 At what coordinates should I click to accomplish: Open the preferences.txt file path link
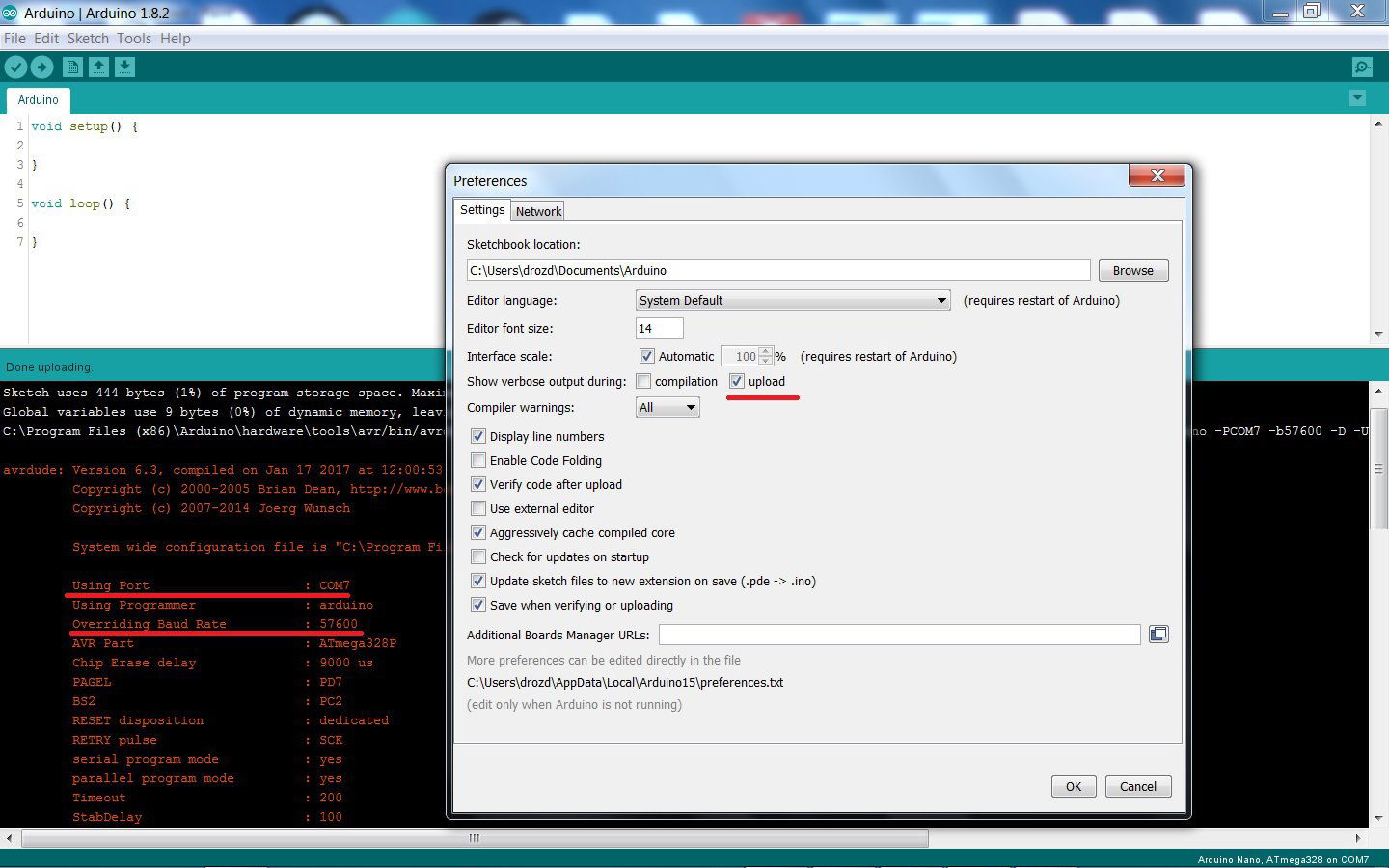point(625,682)
